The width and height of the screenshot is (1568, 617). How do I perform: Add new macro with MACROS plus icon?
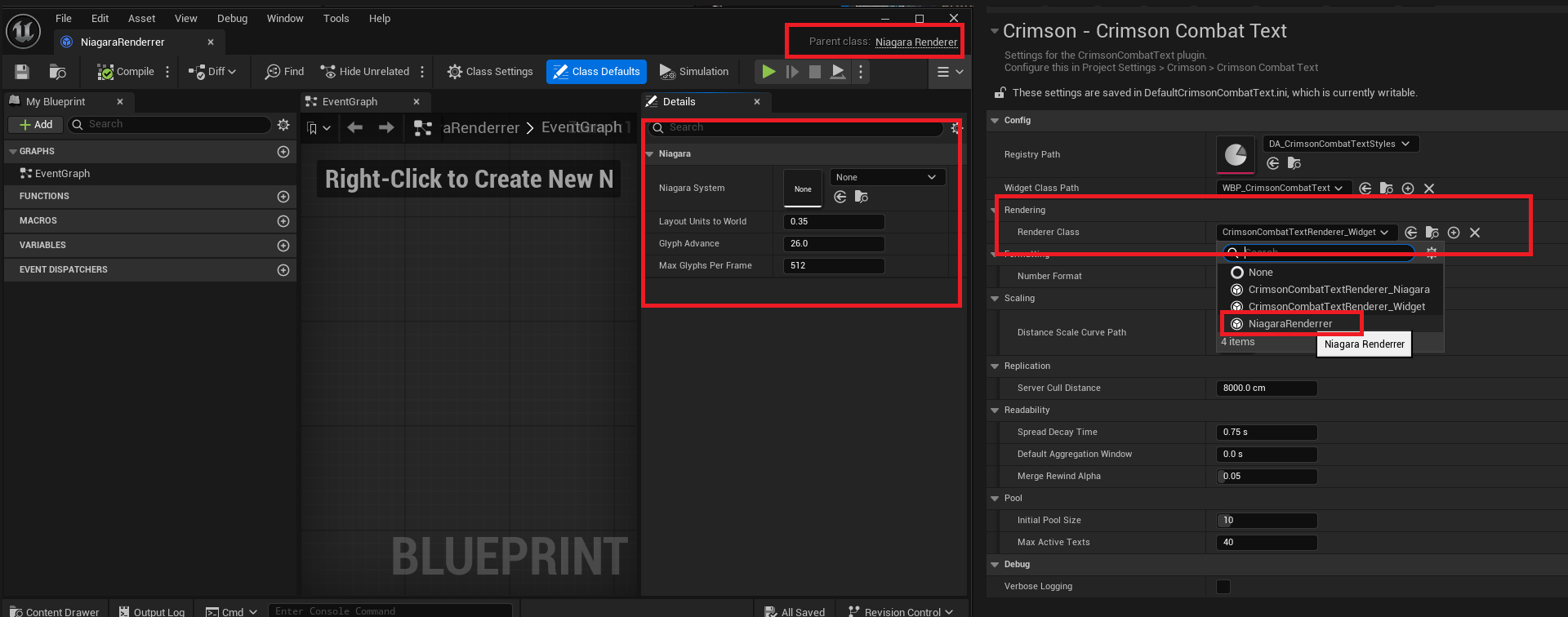pyautogui.click(x=283, y=221)
